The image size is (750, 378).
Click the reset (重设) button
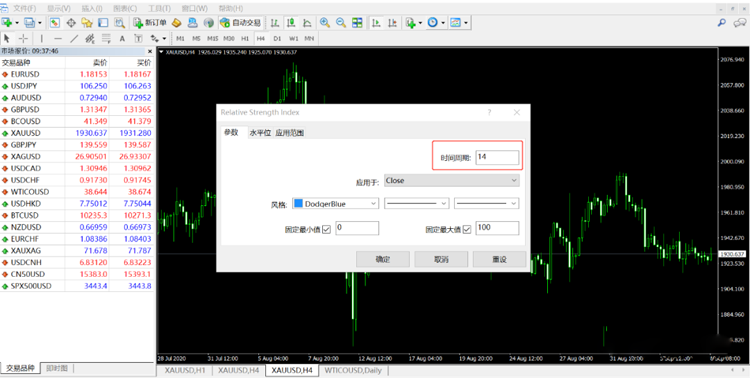click(x=499, y=259)
